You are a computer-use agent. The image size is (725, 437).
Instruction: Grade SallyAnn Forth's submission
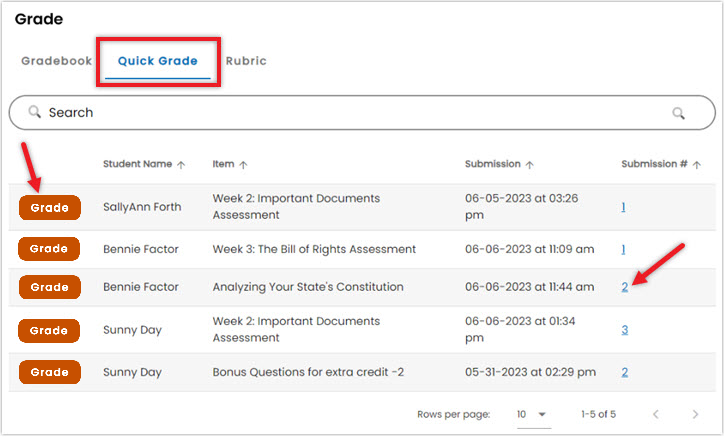point(49,208)
